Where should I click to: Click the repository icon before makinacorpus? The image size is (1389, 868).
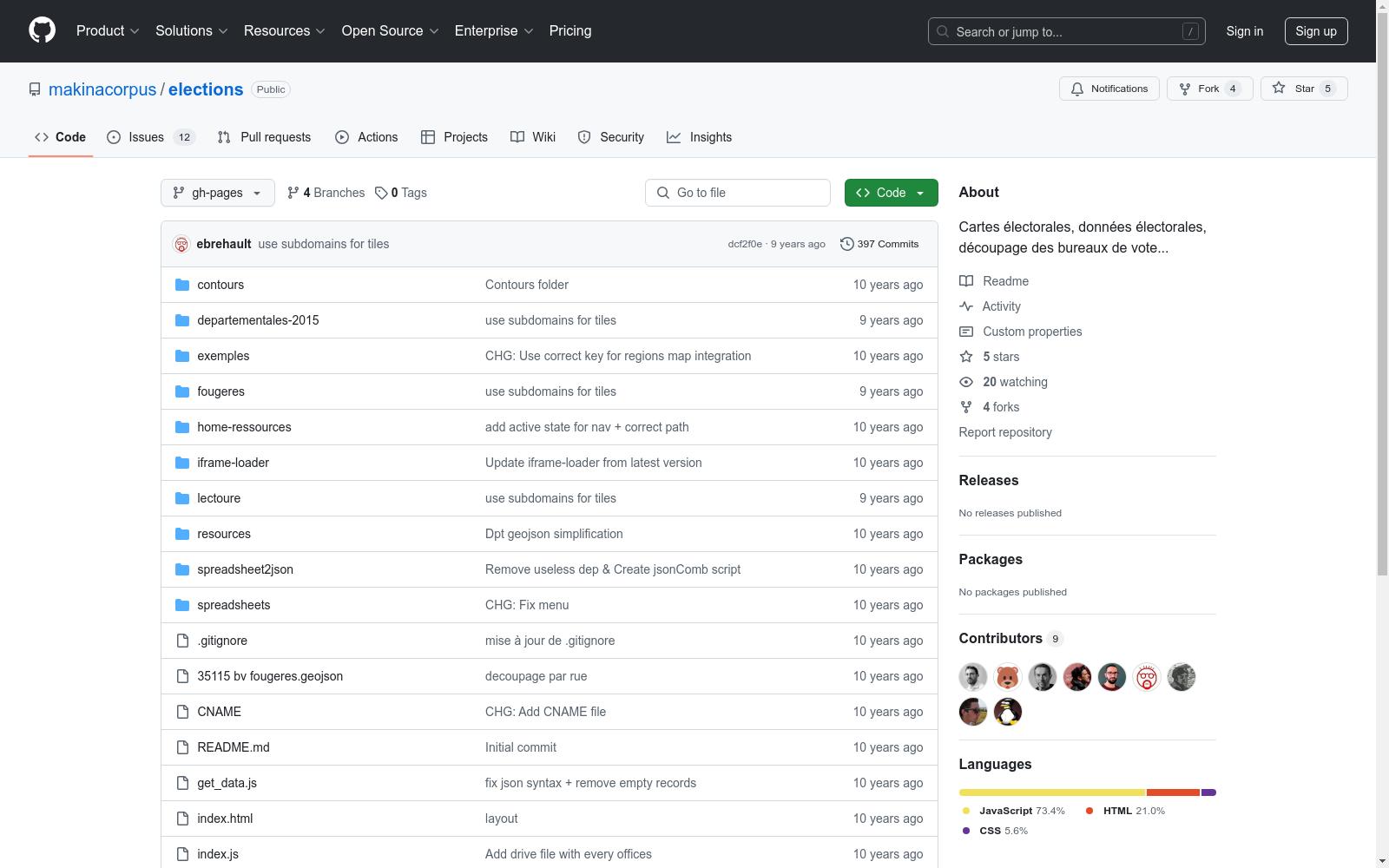[x=35, y=89]
